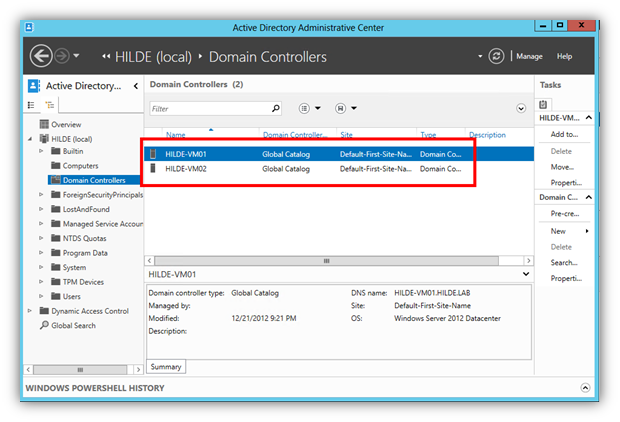Screen dimensions: 620x422
Task: Click the server icon for HILDE-VM02
Action: pos(153,169)
